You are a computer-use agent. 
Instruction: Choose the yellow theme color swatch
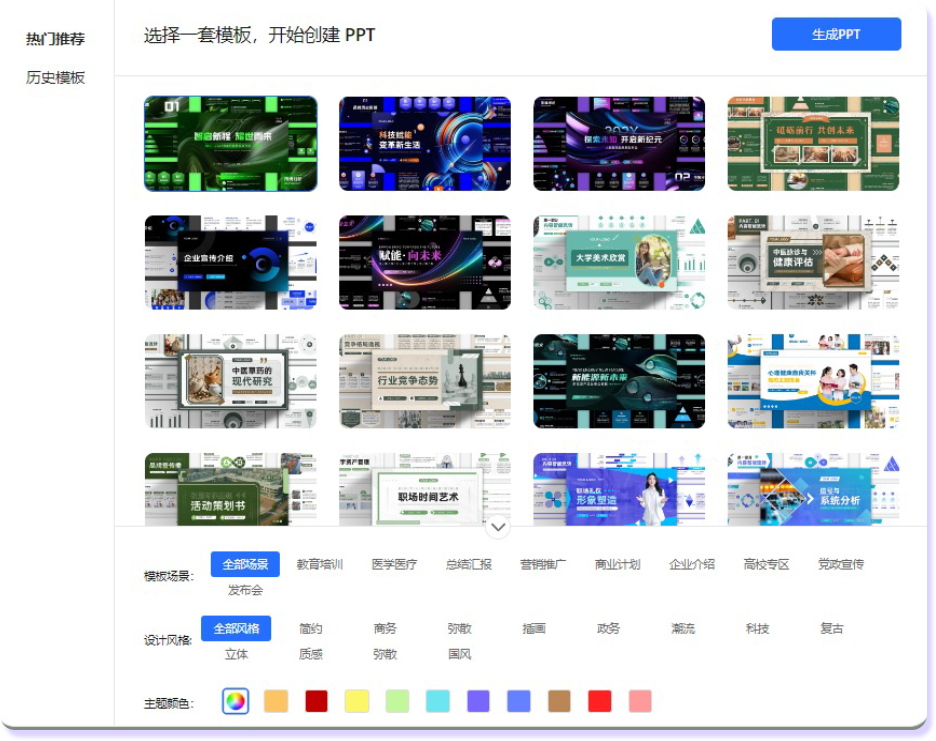coord(356,701)
